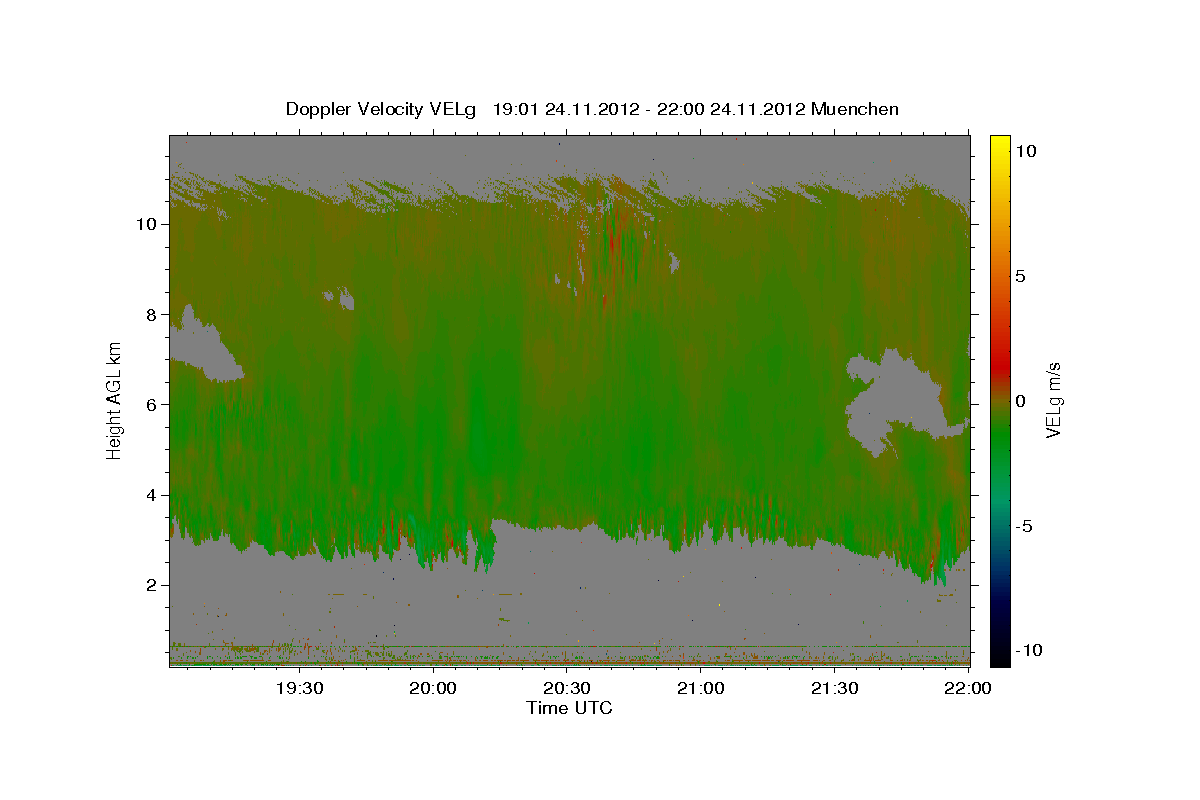
Task: Click the plot title Doppler Velocity VELg
Action: [x=383, y=109]
